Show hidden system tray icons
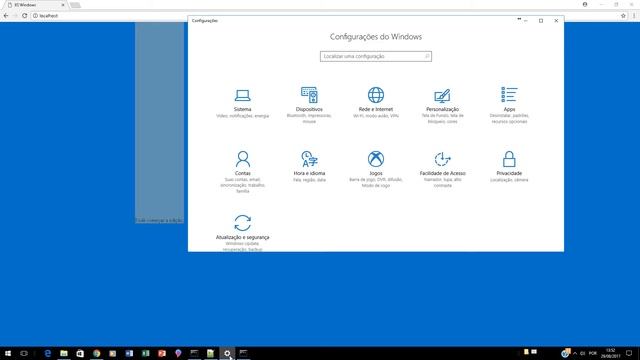The height and width of the screenshot is (360, 640). point(575,353)
